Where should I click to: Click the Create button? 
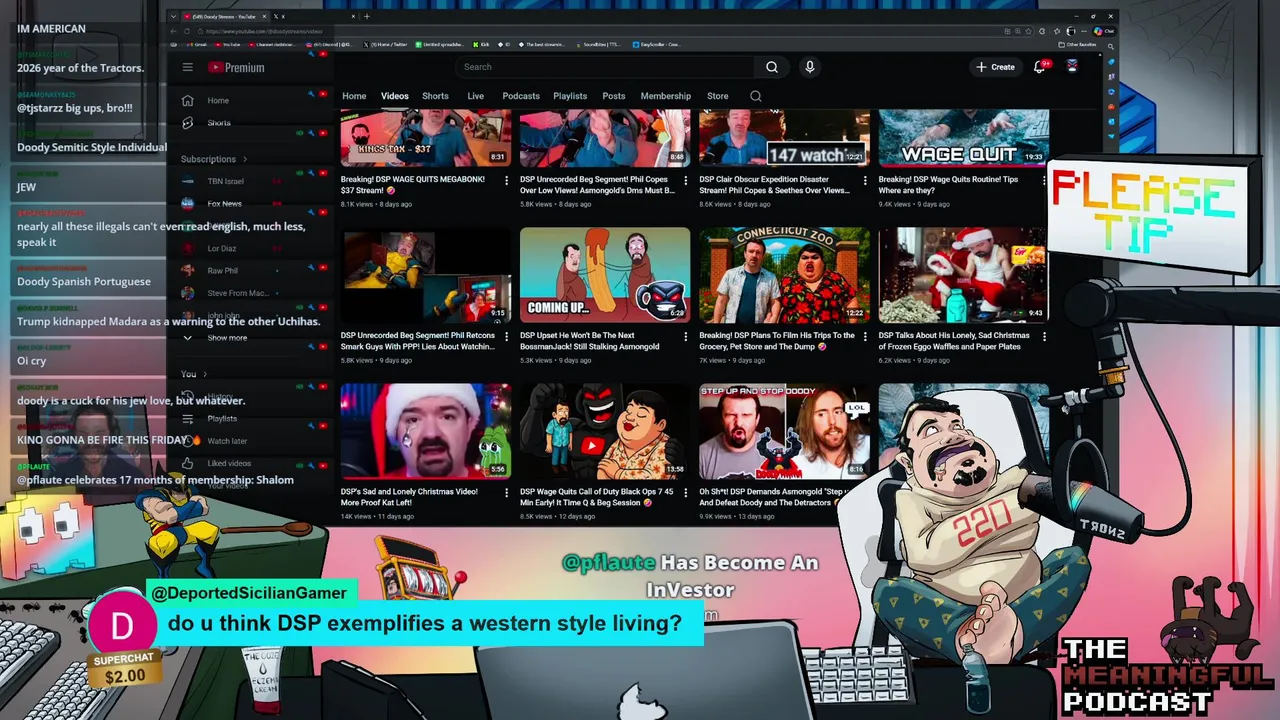(x=996, y=67)
